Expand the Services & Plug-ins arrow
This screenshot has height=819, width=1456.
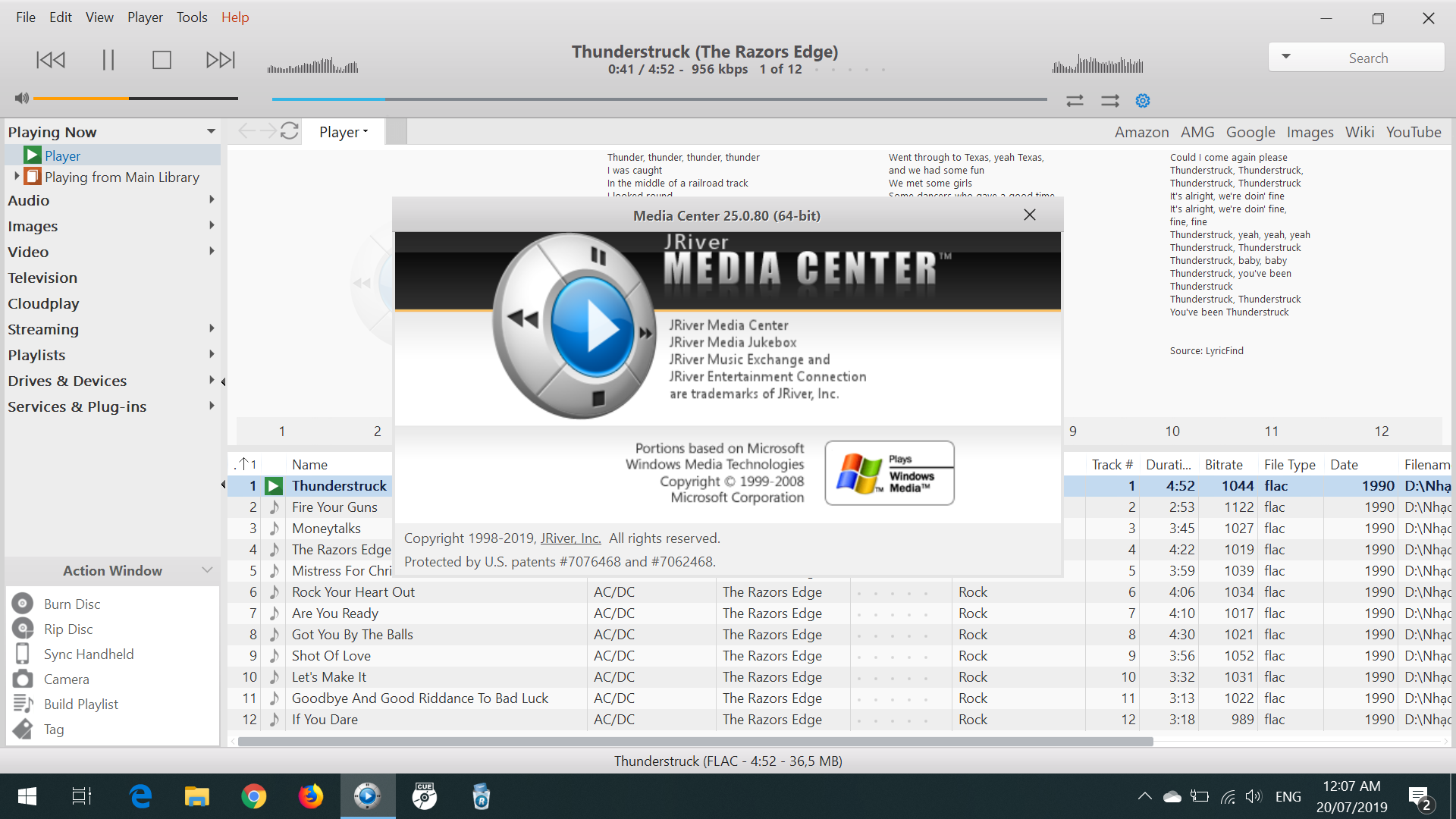click(212, 406)
